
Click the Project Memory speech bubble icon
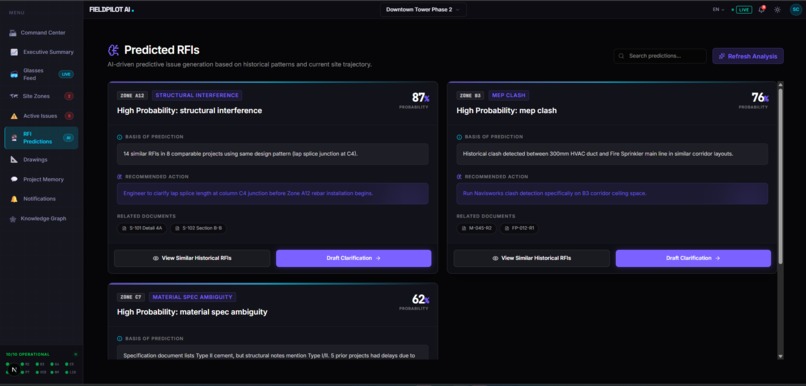click(14, 179)
